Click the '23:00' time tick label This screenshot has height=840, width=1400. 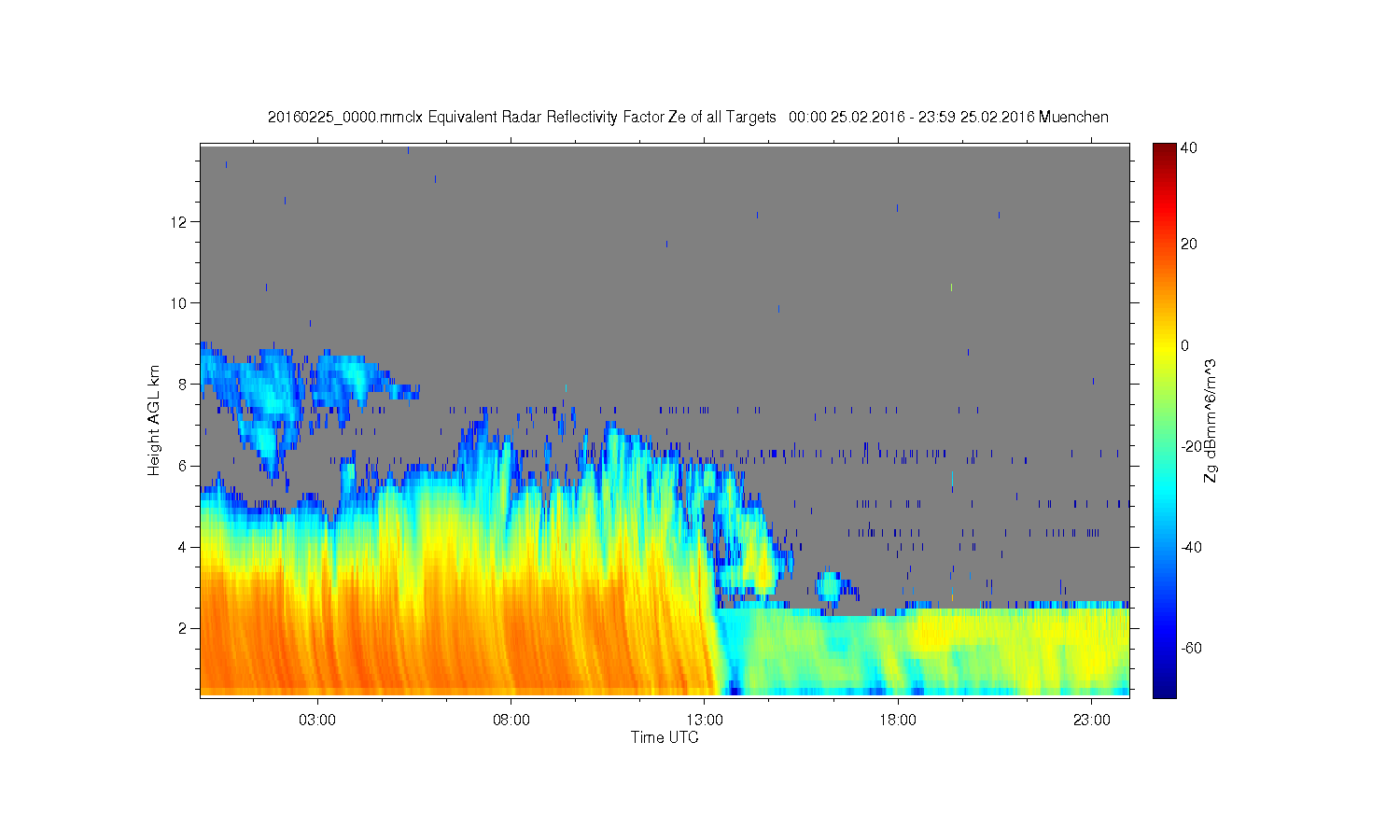point(1092,721)
